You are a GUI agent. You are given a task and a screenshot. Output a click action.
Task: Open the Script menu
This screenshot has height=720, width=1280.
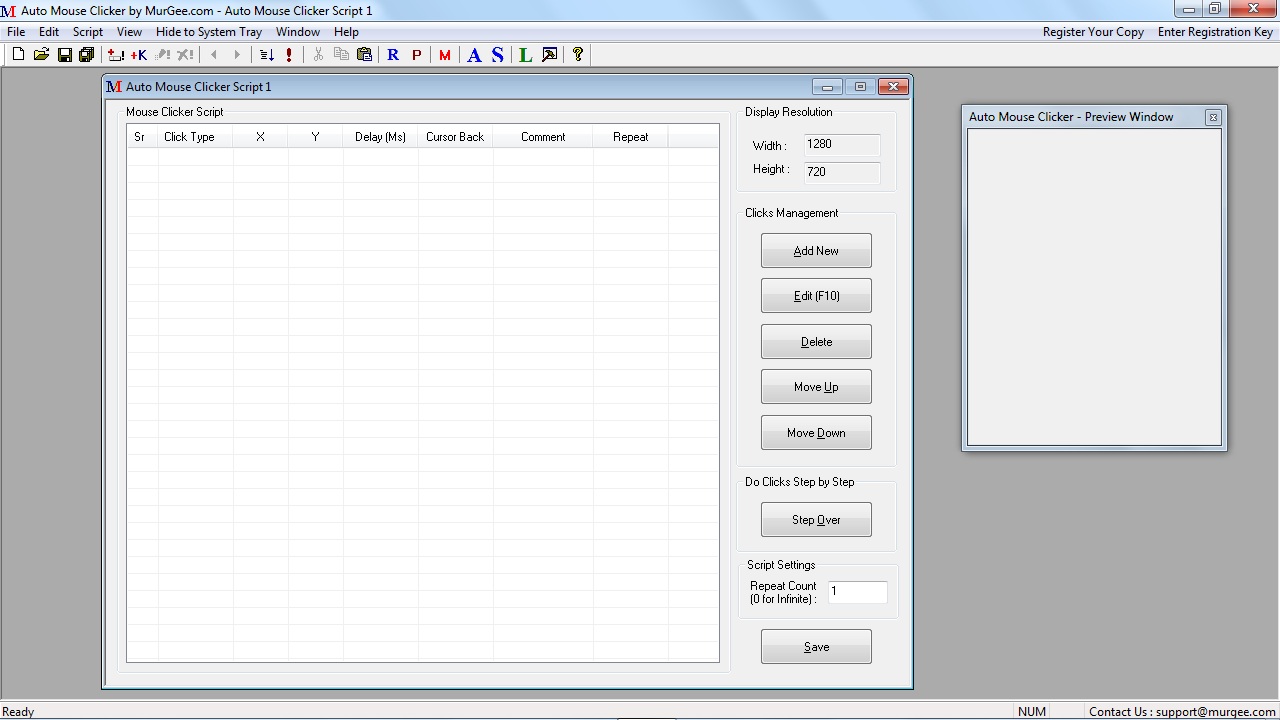coord(87,31)
